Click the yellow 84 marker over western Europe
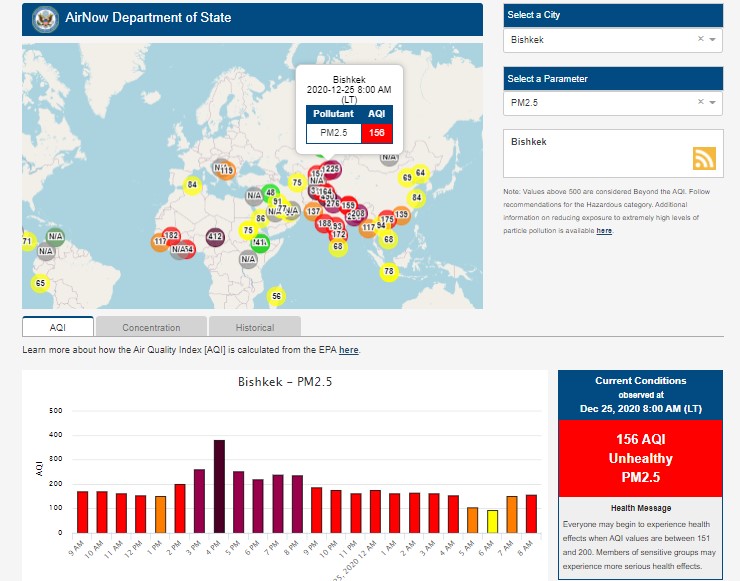740x581 pixels. 193,185
